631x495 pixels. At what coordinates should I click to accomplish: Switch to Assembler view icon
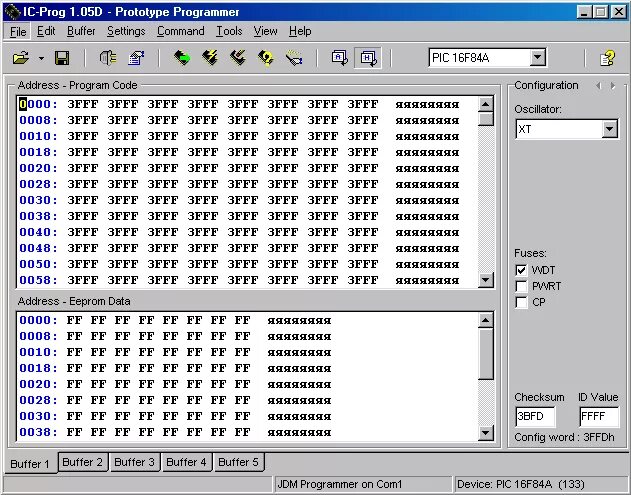pos(340,58)
